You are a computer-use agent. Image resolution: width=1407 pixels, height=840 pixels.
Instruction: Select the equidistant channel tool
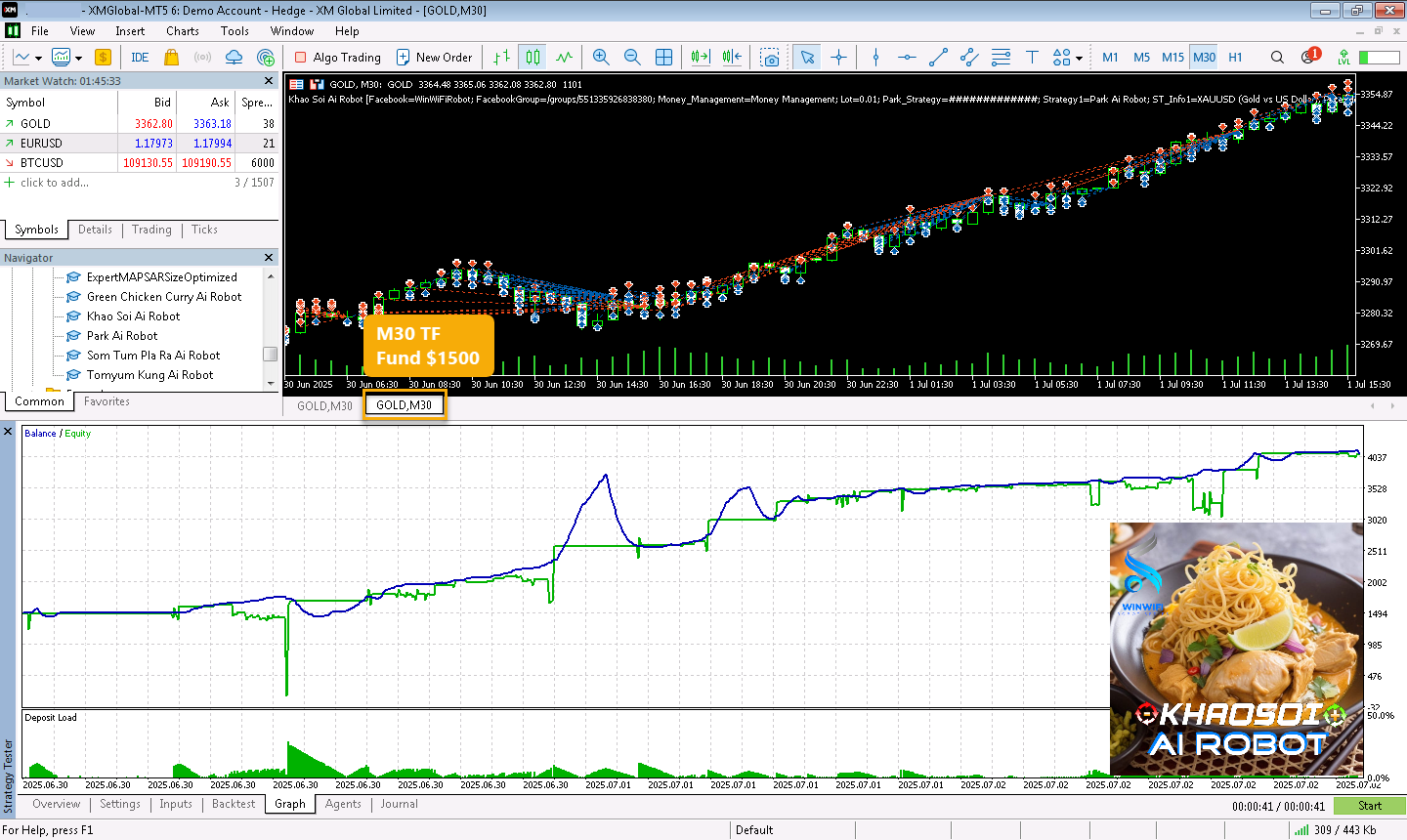point(969,57)
